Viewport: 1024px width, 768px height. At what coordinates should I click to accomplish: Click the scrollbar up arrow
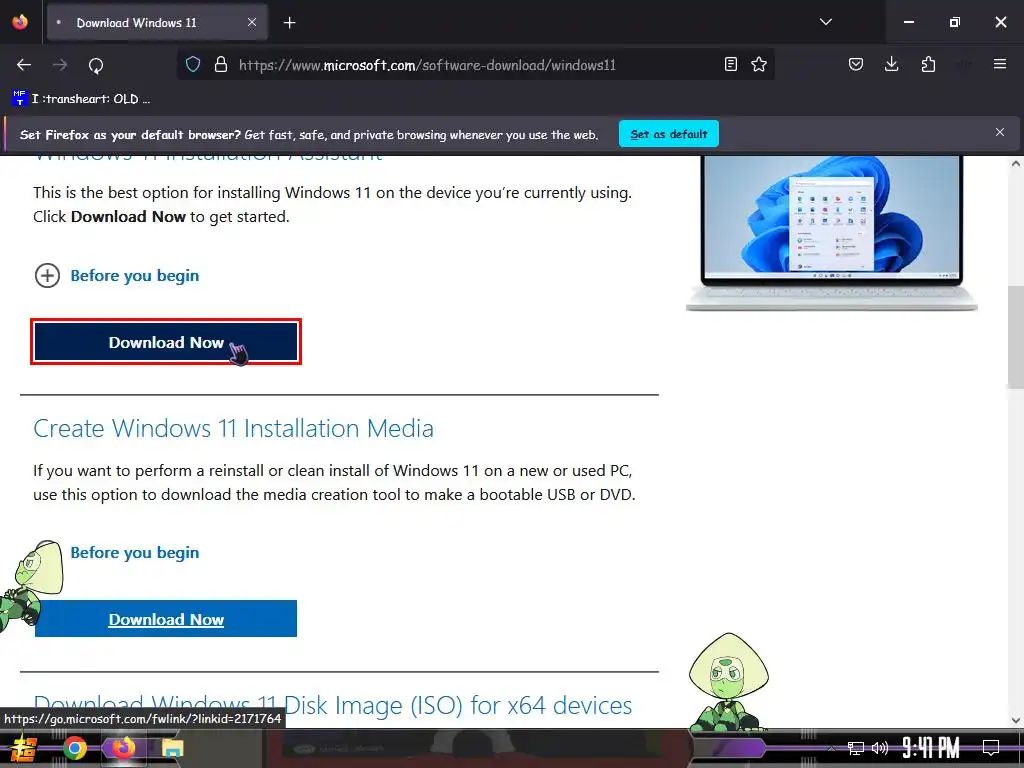[x=1016, y=163]
